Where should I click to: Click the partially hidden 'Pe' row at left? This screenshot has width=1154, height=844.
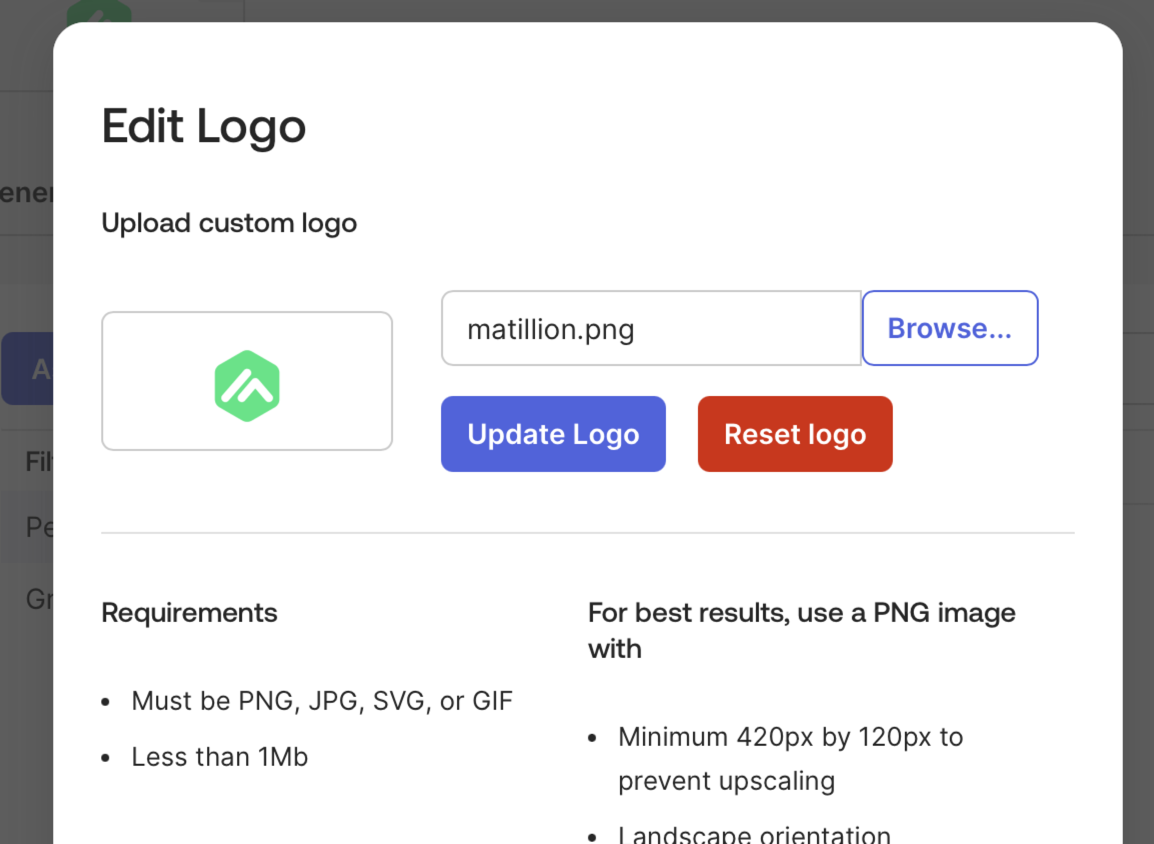pos(39,526)
